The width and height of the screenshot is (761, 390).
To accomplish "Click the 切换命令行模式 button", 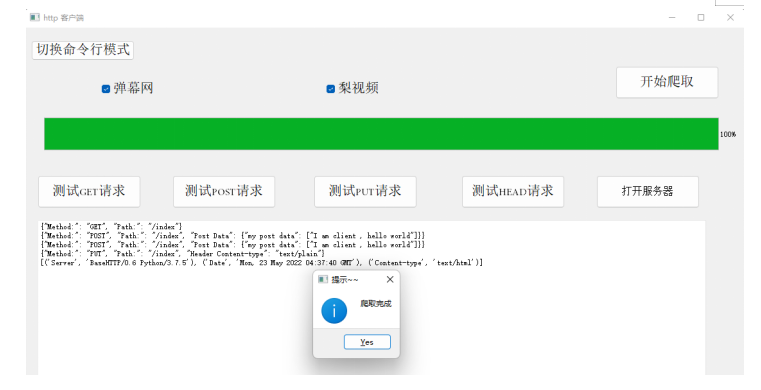I will [83, 50].
